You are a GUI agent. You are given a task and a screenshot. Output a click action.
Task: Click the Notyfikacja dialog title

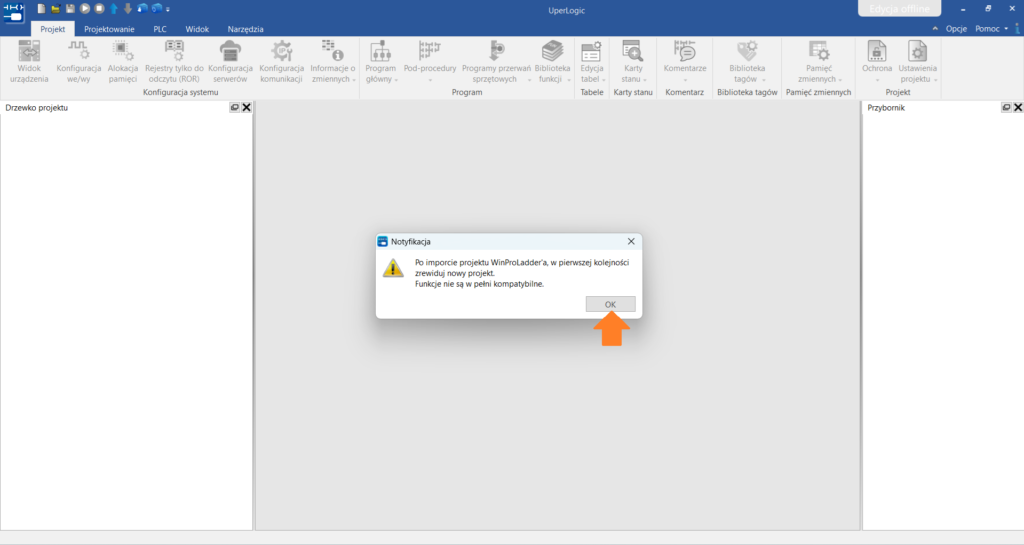point(411,241)
